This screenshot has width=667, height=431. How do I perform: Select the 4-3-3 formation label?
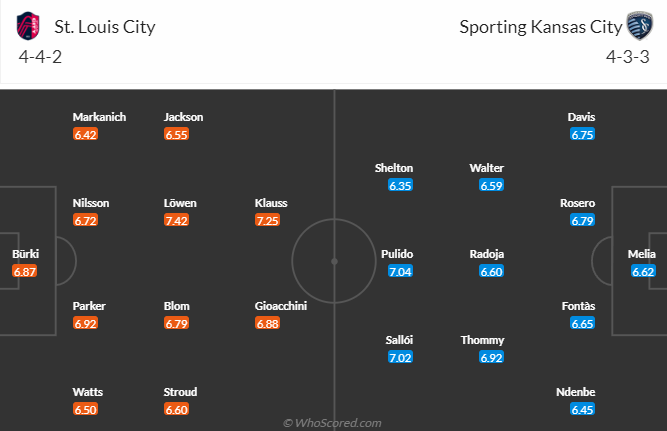click(628, 57)
